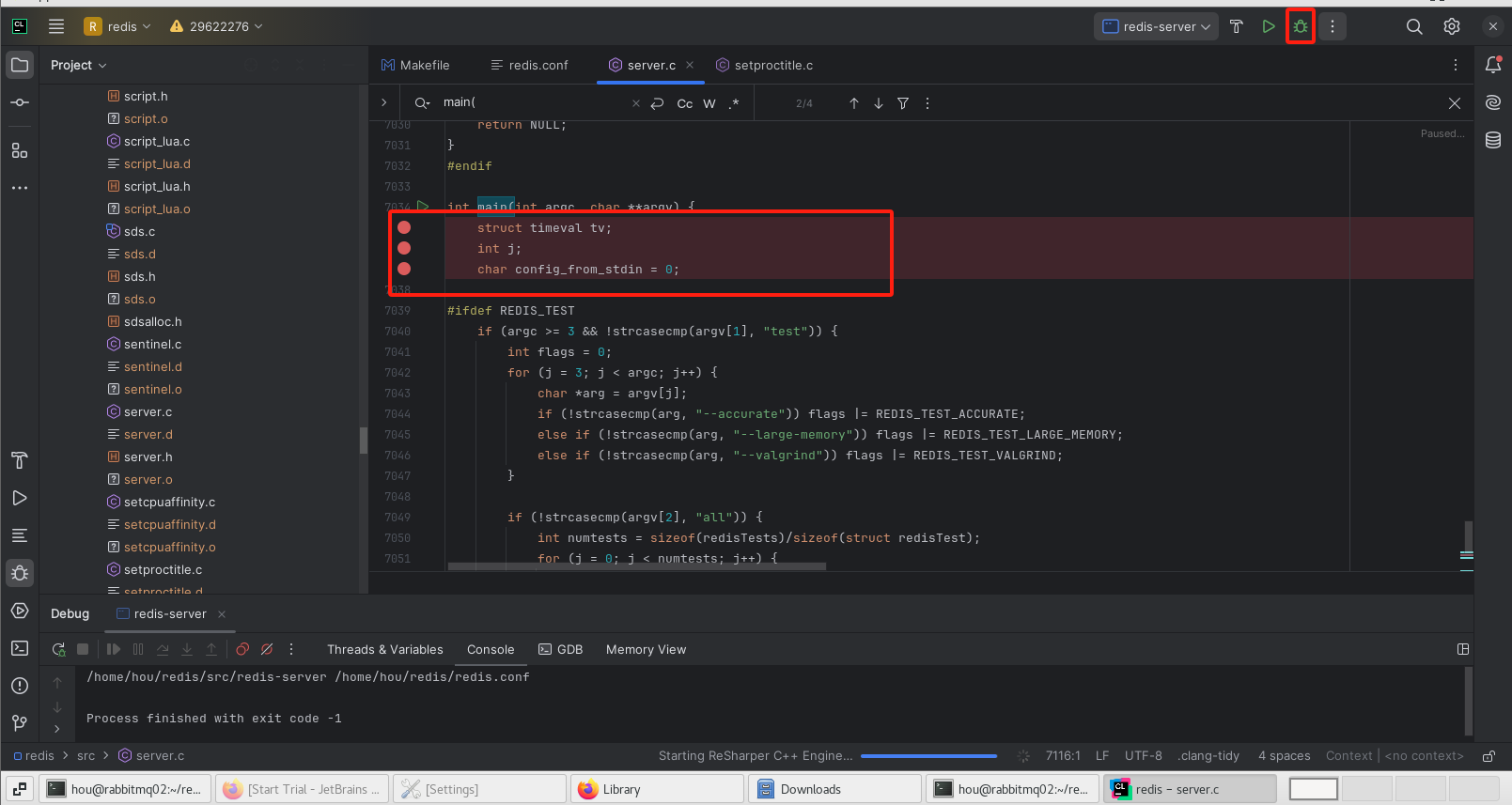Screen dimensions: 1512x805
Task: Open the Structure tool window icon
Action: [20, 150]
